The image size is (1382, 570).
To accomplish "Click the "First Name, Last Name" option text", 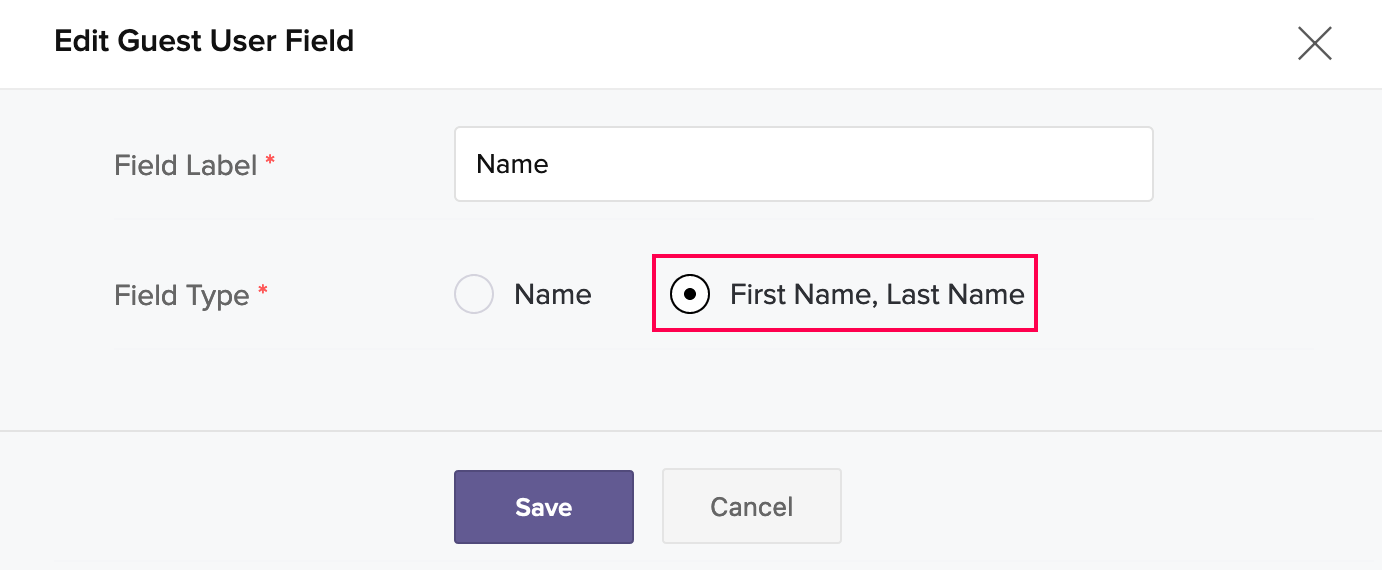I will point(877,295).
